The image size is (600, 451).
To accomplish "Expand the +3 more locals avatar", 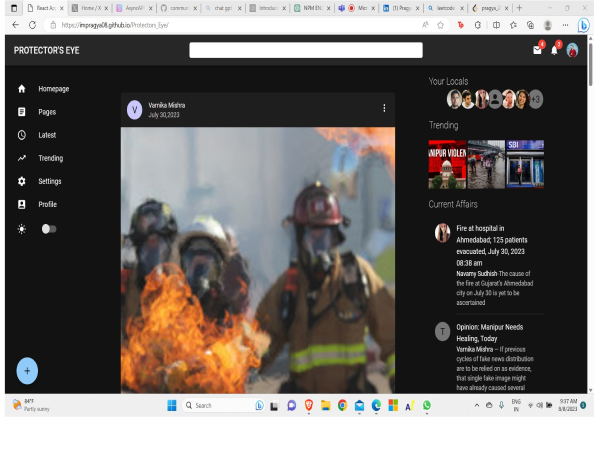I will point(536,99).
